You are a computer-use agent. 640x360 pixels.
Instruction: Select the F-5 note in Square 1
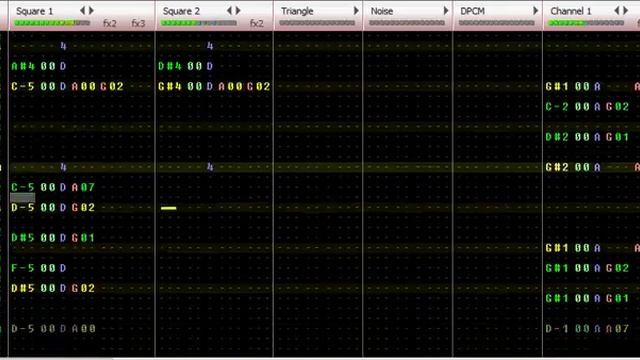point(23,268)
